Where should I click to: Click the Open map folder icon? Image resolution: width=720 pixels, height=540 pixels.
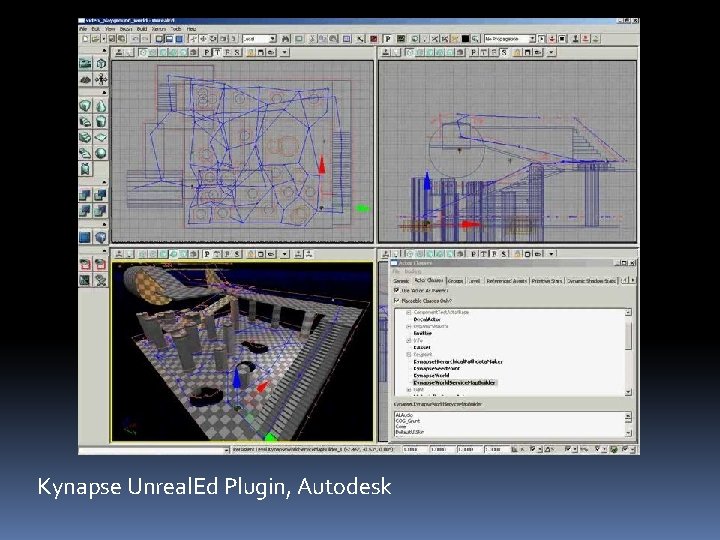[x=96, y=39]
